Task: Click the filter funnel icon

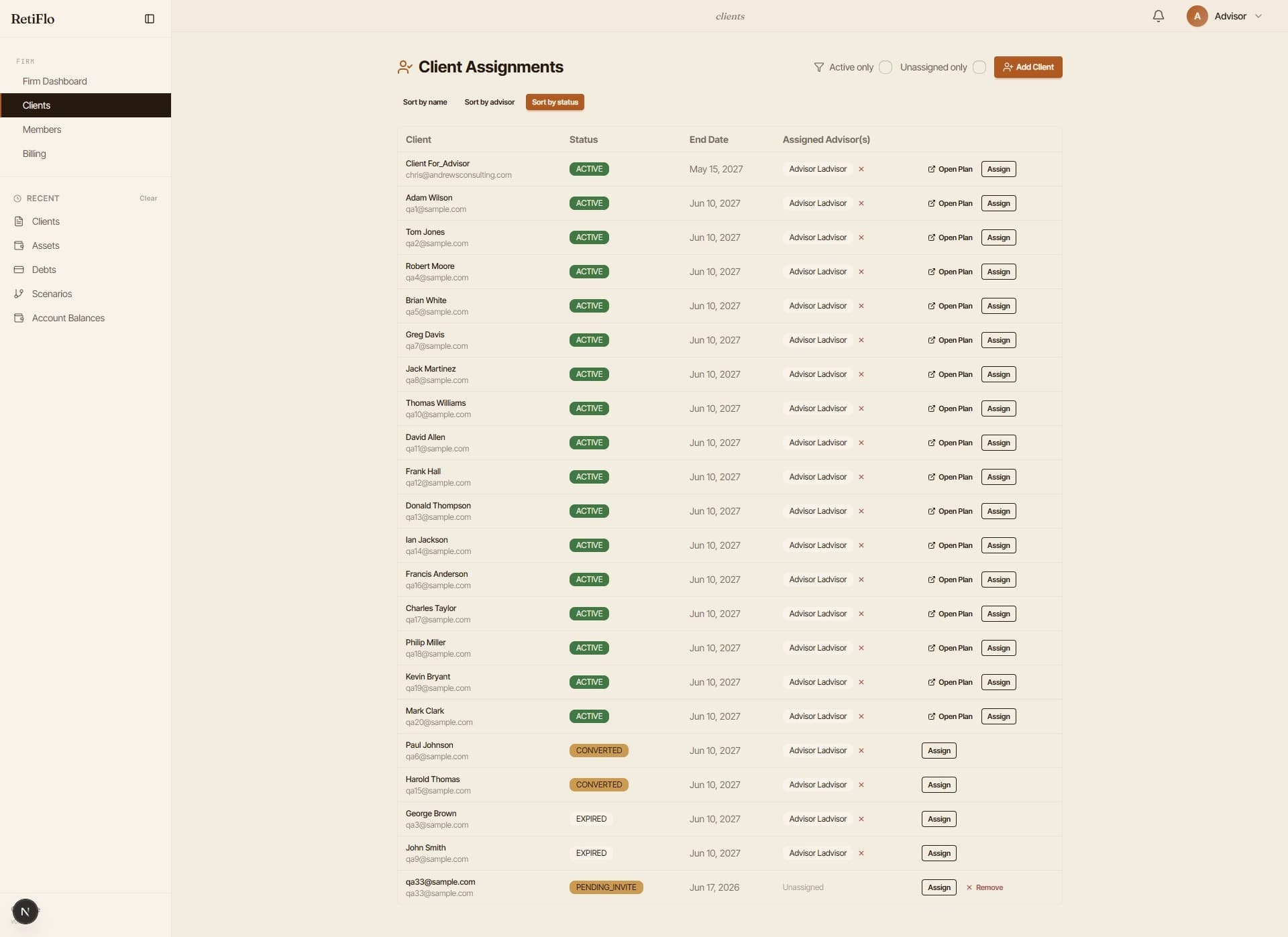Action: point(818,67)
